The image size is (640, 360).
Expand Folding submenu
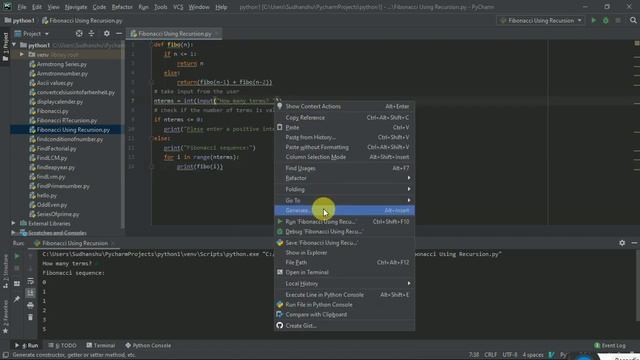(x=344, y=189)
